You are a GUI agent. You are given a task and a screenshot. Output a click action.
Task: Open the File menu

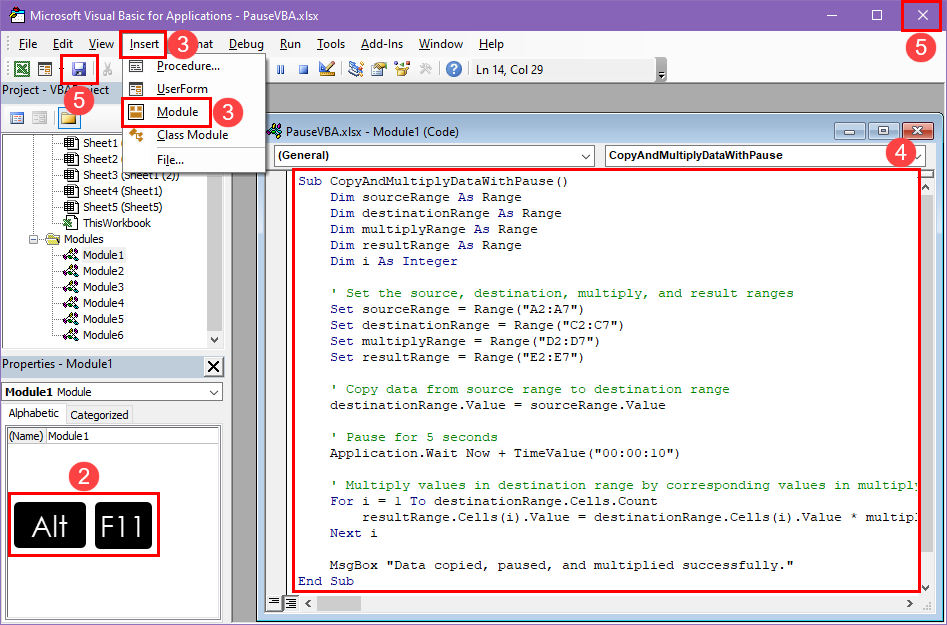28,44
